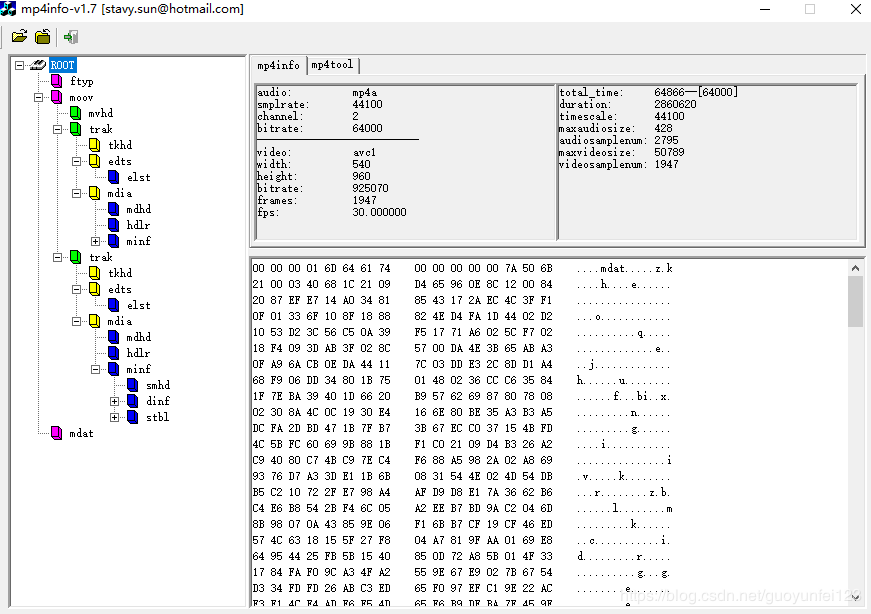
Task: Switch to the mp4tool tab
Action: (332, 65)
